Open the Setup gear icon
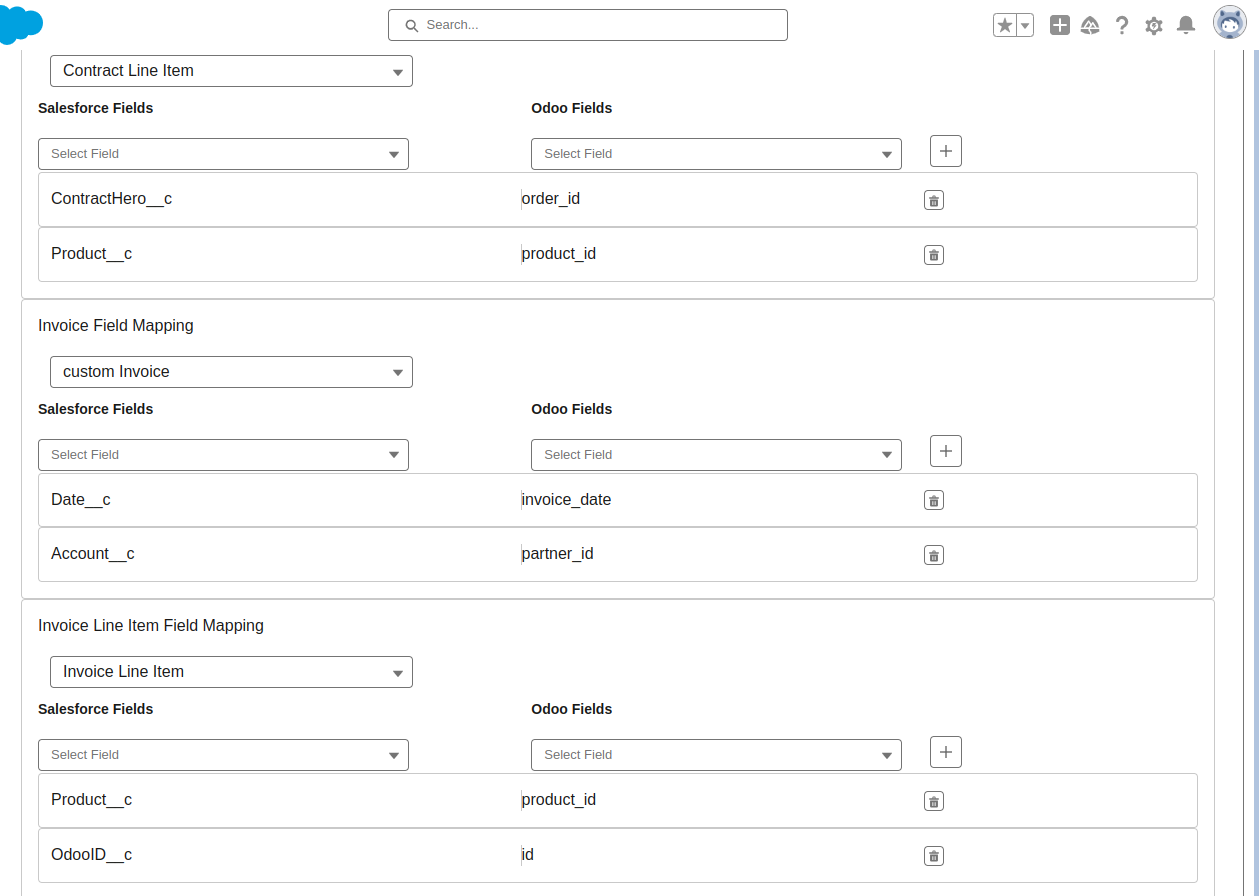 1153,25
